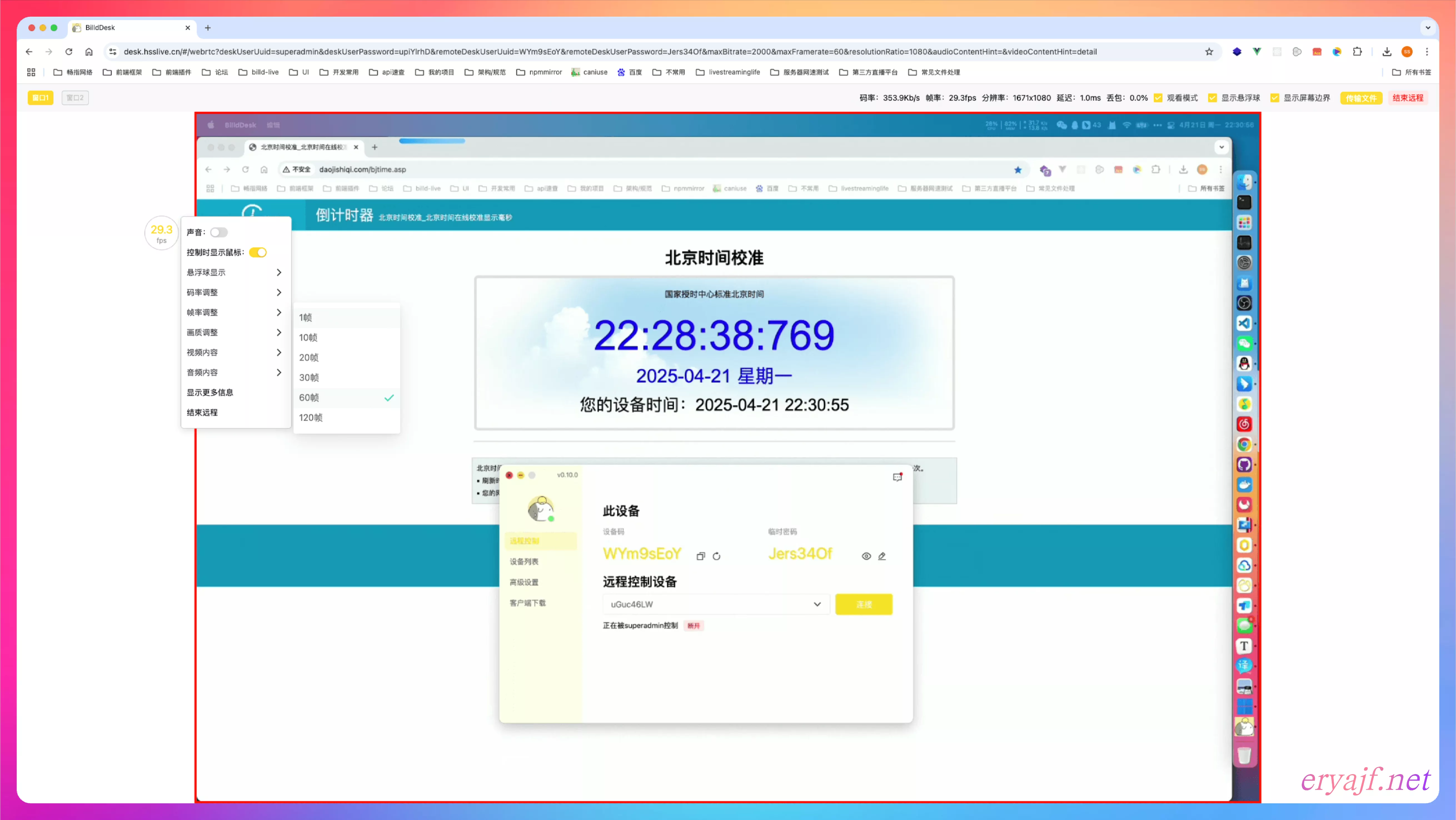Viewport: 1456px width, 820px height.
Task: Click the BilldDesk feedback message icon
Action: (x=897, y=477)
